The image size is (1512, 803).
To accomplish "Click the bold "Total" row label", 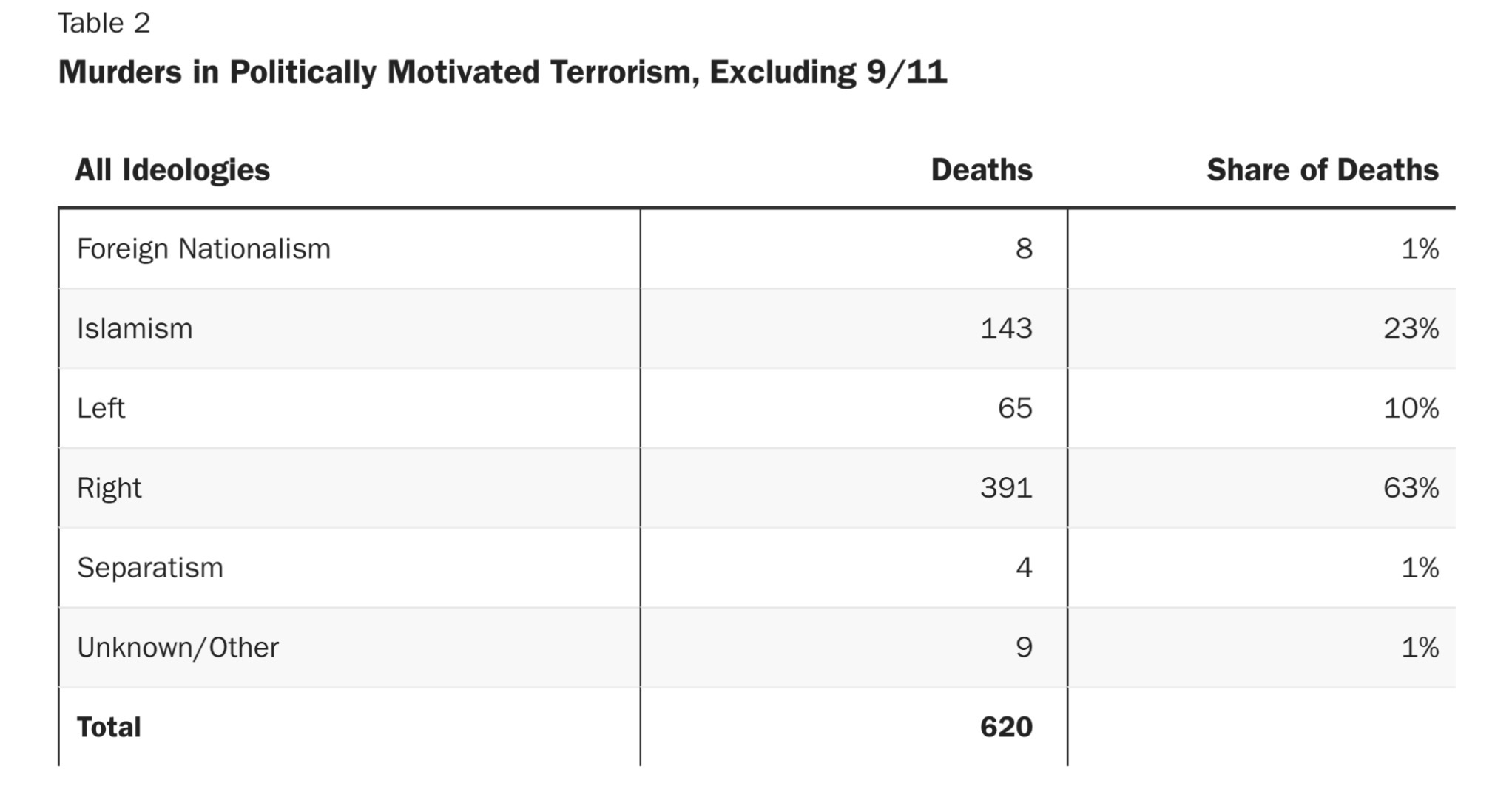I will [x=109, y=728].
